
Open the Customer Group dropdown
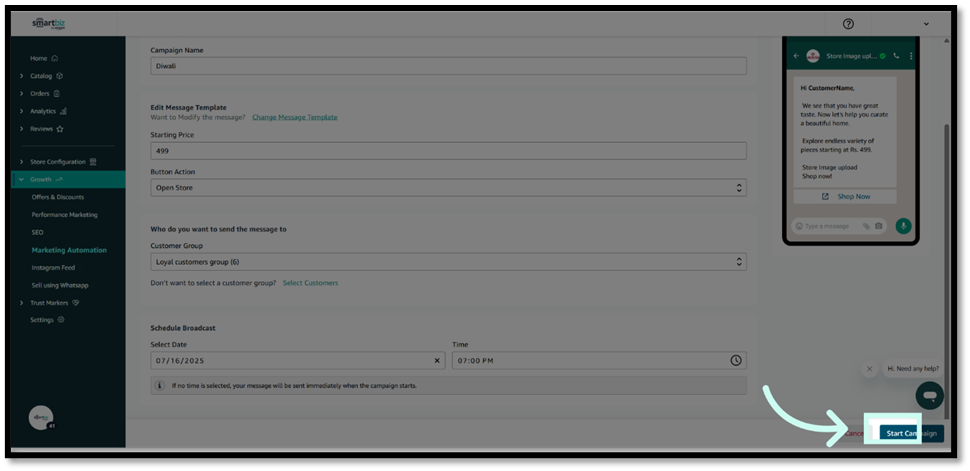[x=448, y=262]
